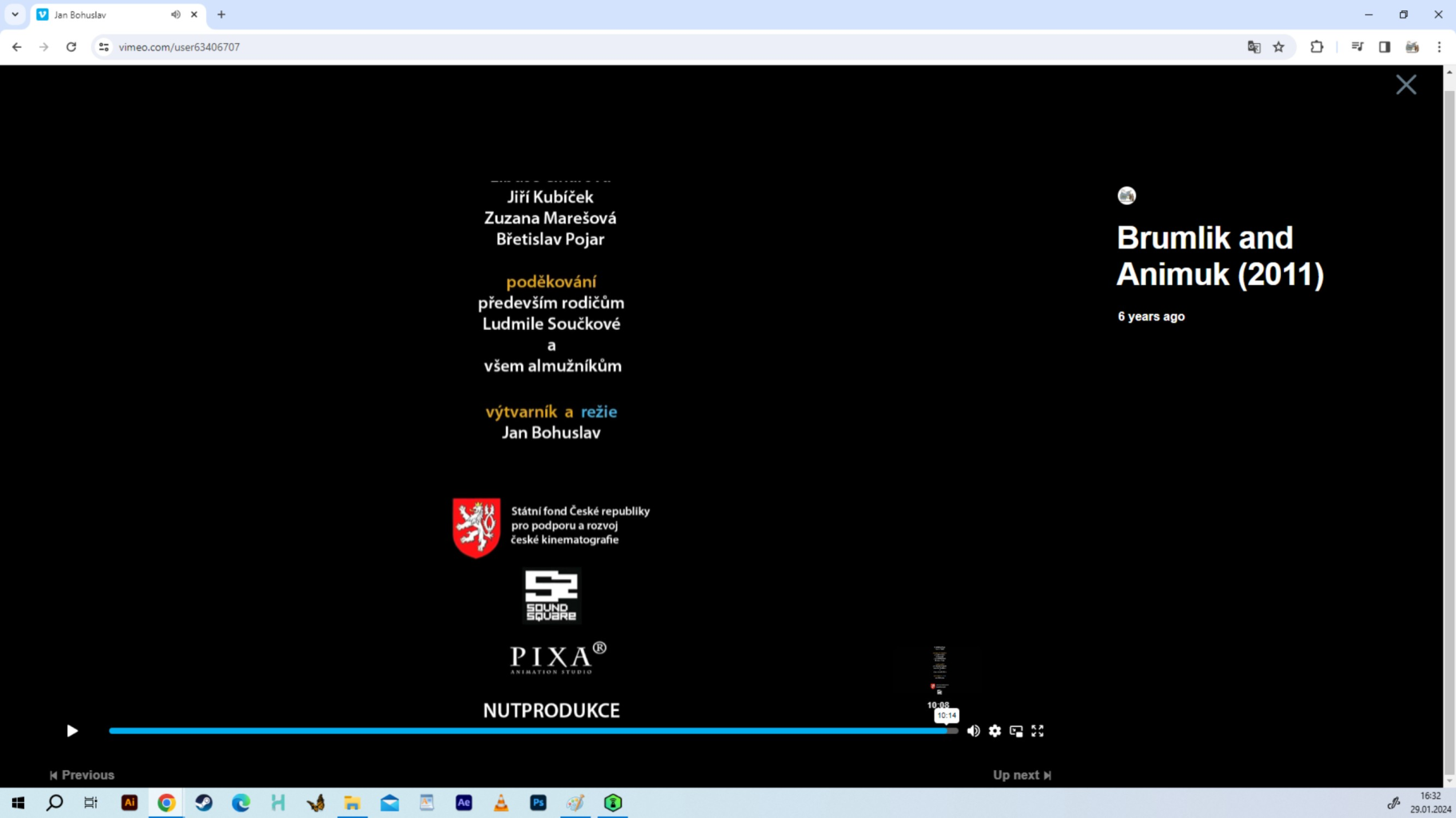1456x818 pixels.
Task: Close the video overlay with the X
Action: (1406, 85)
